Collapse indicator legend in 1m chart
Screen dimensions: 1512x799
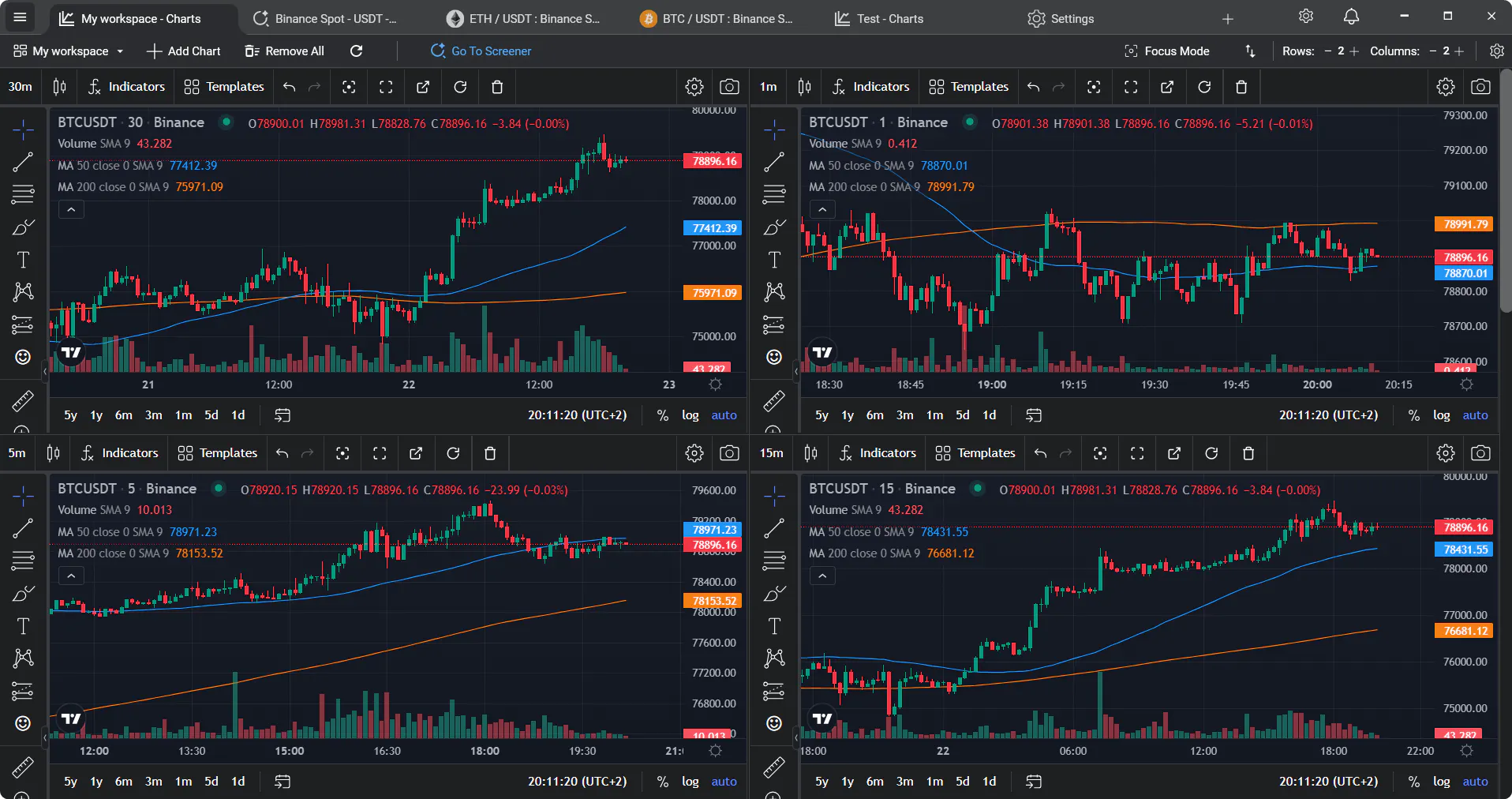[822, 210]
